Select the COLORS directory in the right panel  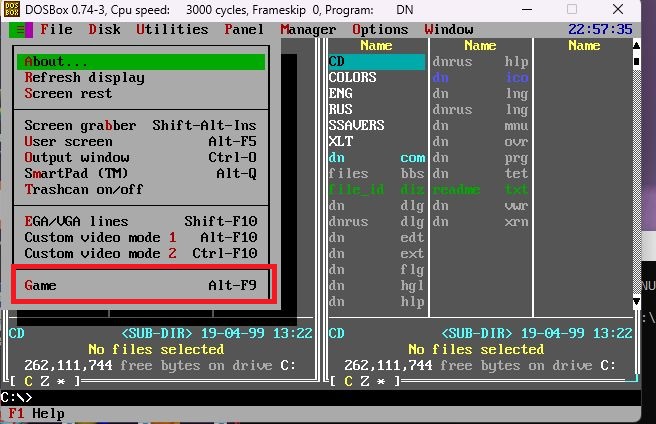tap(353, 78)
